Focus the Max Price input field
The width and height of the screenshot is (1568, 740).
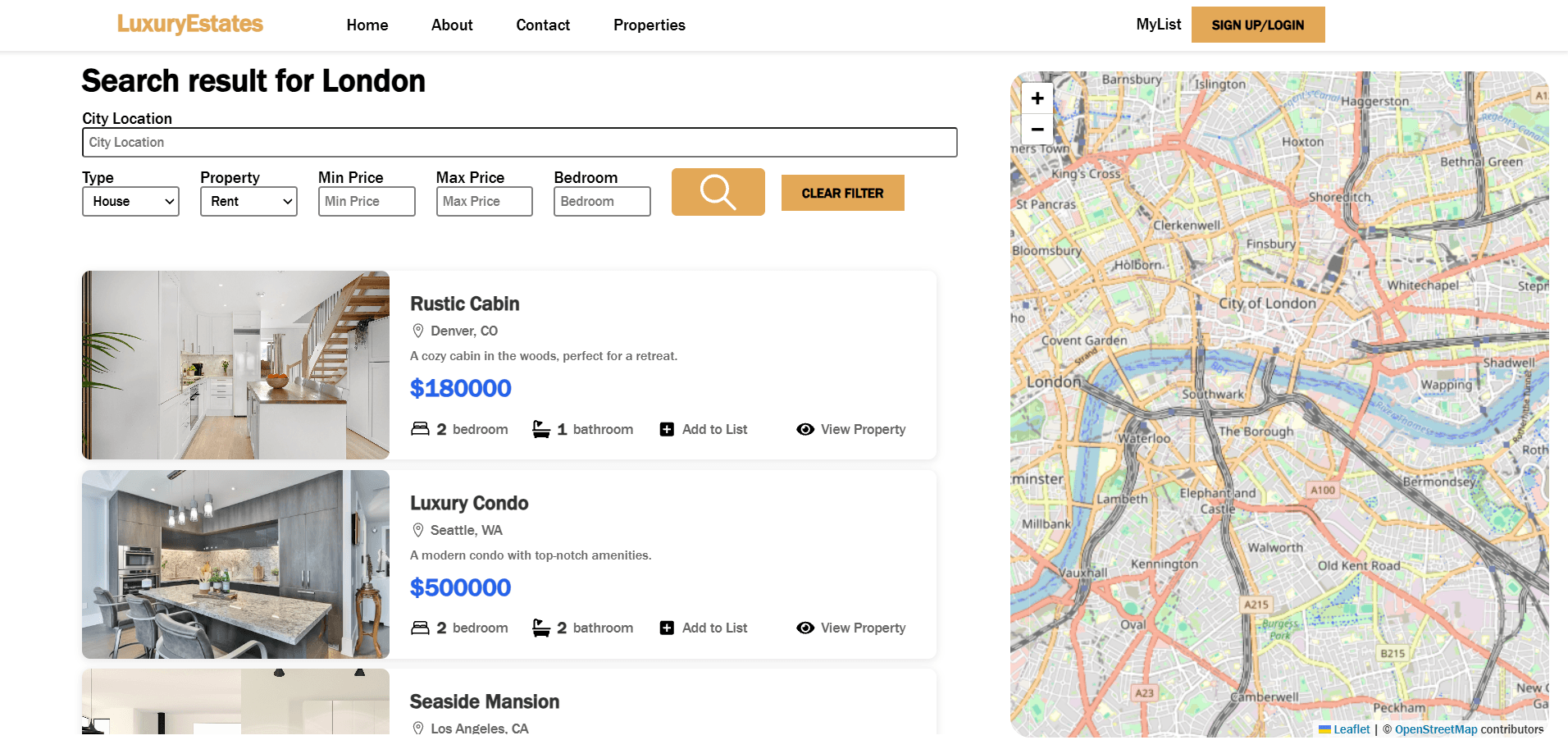click(485, 201)
